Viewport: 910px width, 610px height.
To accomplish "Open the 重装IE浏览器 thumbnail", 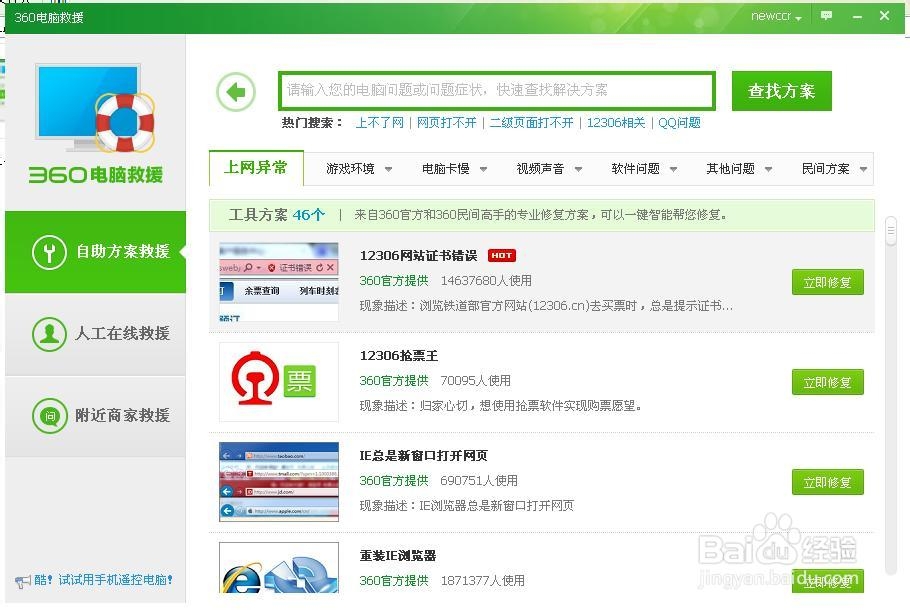I will point(279,568).
